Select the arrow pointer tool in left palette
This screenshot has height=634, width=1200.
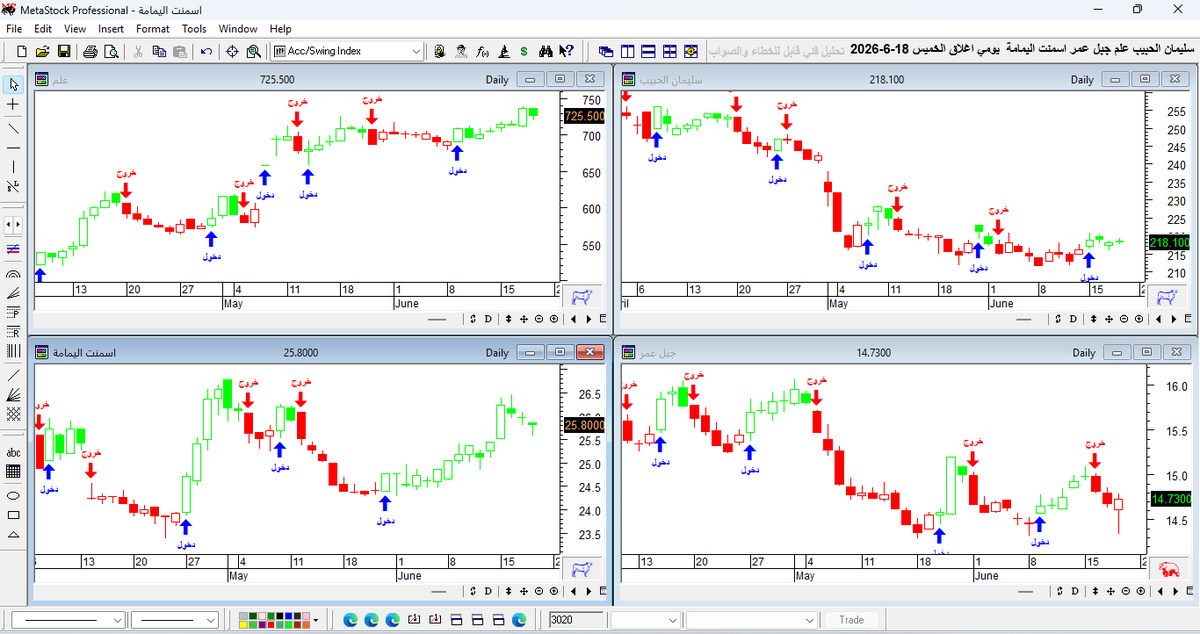coord(13,84)
